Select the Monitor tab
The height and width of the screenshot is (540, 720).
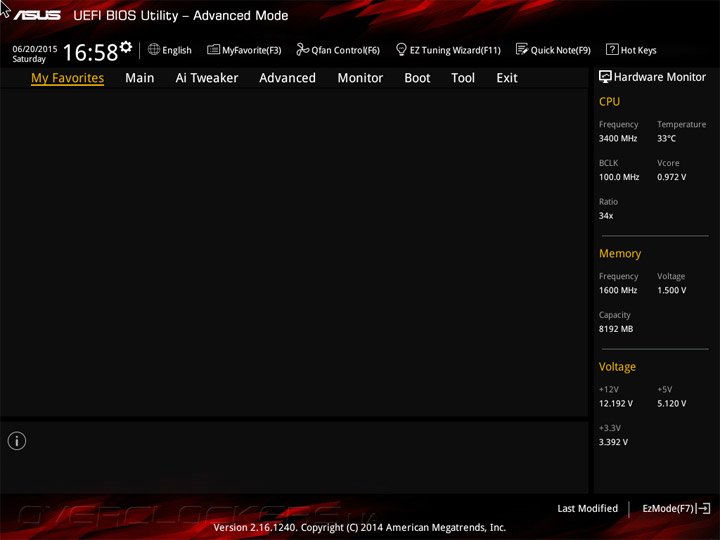point(360,78)
